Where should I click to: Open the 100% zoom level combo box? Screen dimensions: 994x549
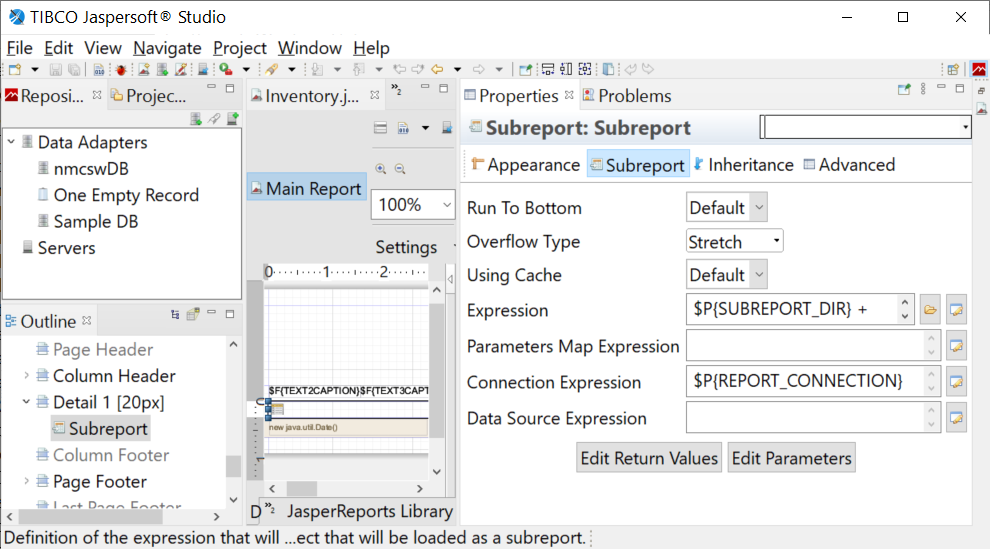tap(414, 205)
